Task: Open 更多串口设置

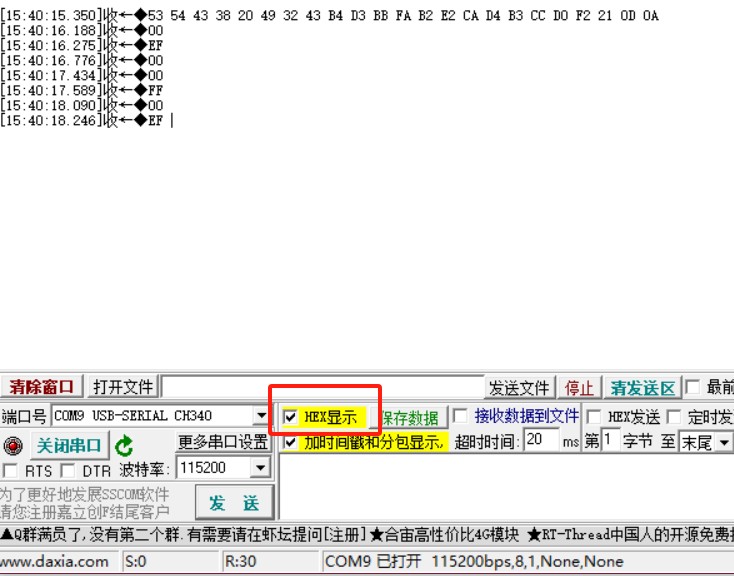Action: click(223, 442)
